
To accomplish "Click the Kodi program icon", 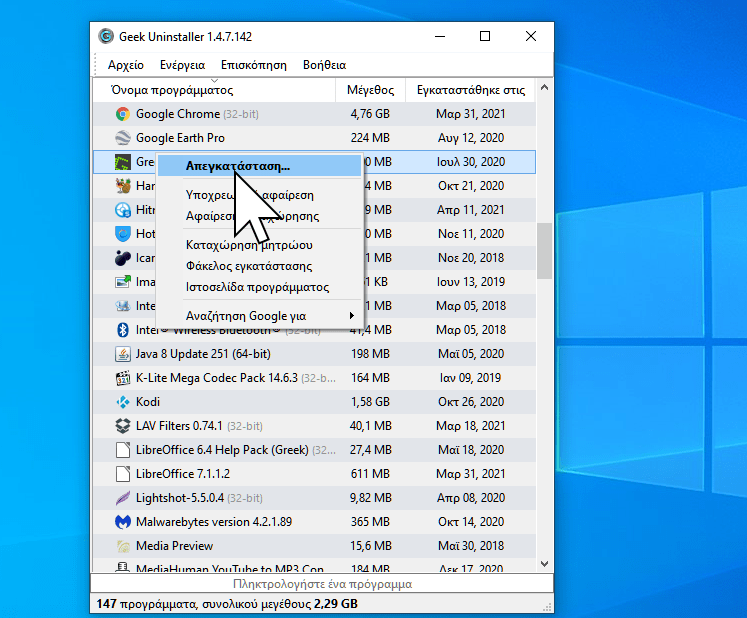I will tap(123, 402).
